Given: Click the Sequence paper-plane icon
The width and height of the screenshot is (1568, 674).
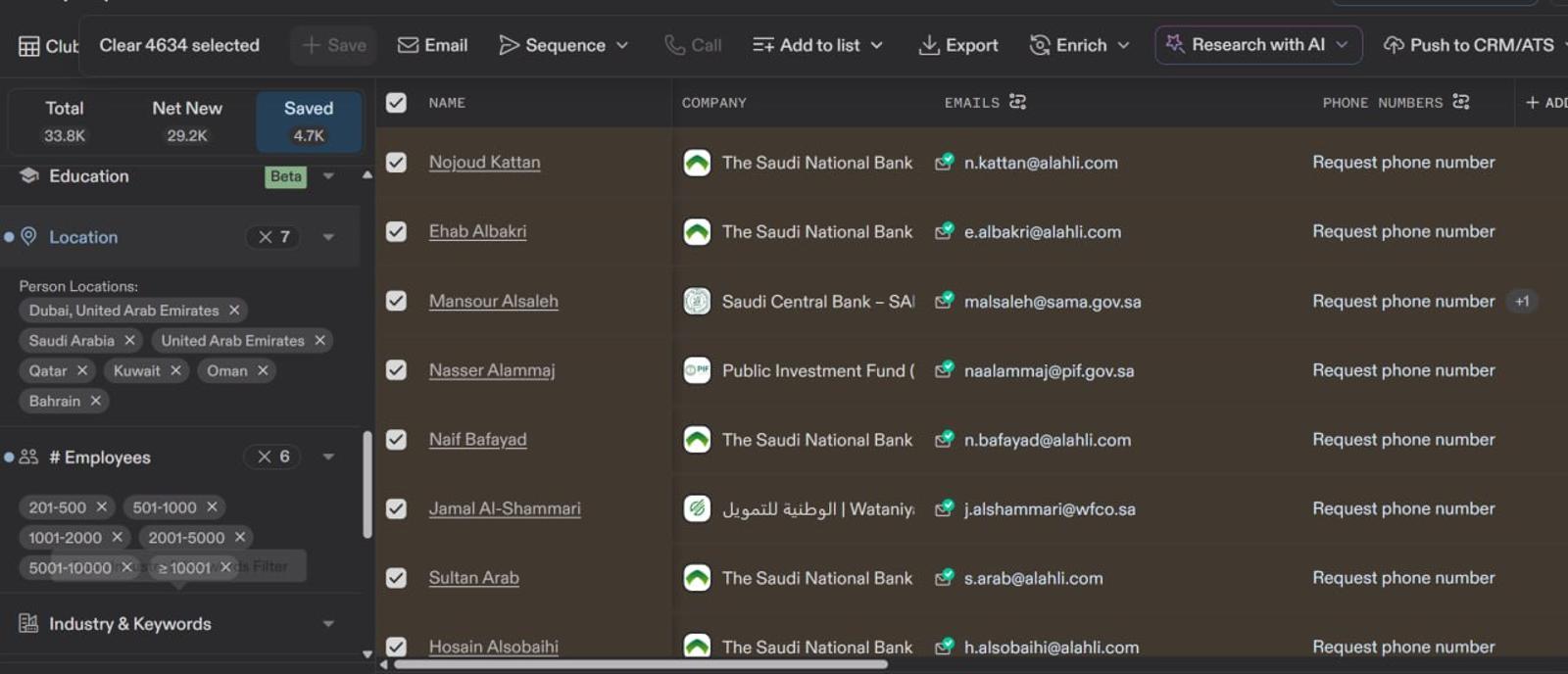Looking at the screenshot, I should [509, 45].
